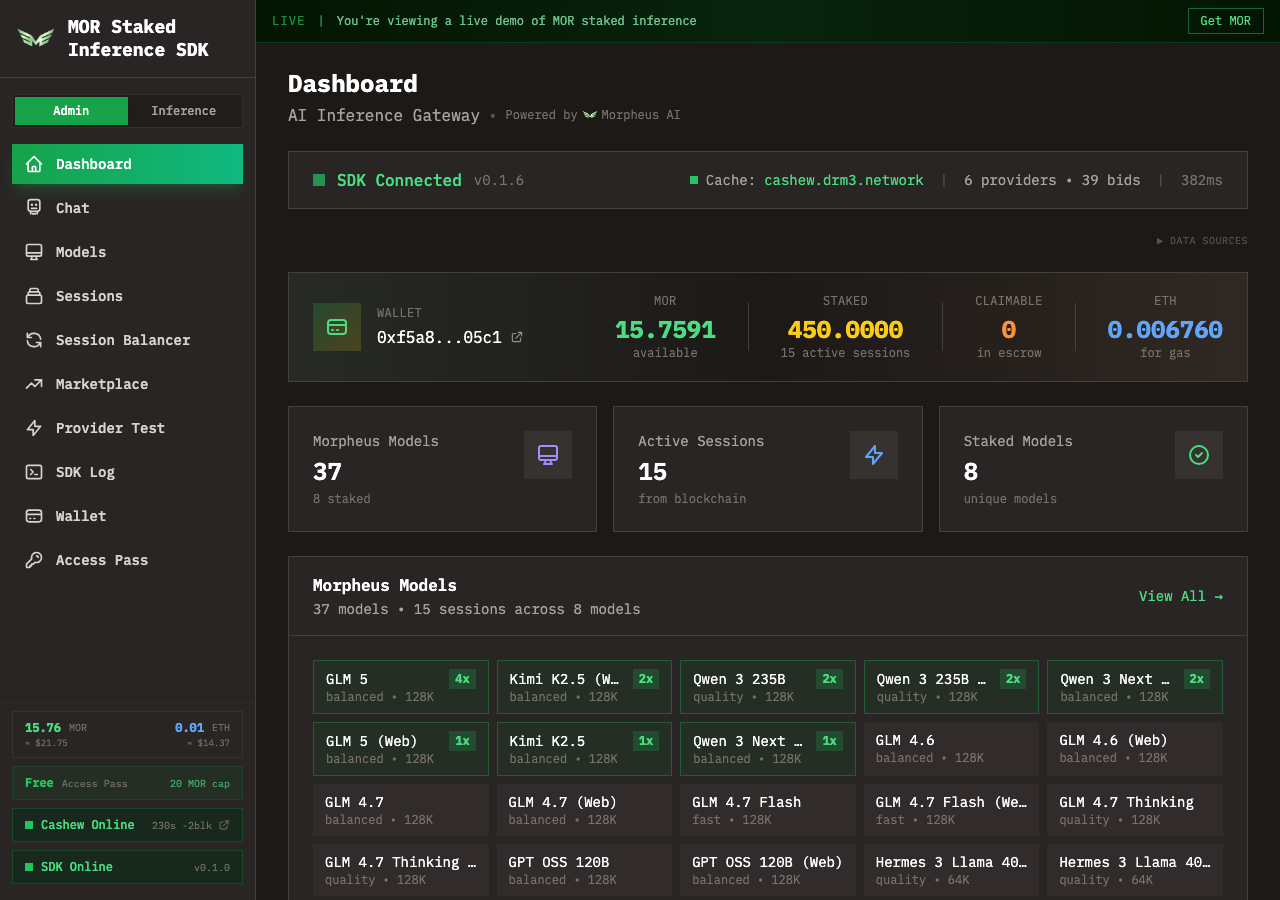Select the GLM 5 model card

400,687
